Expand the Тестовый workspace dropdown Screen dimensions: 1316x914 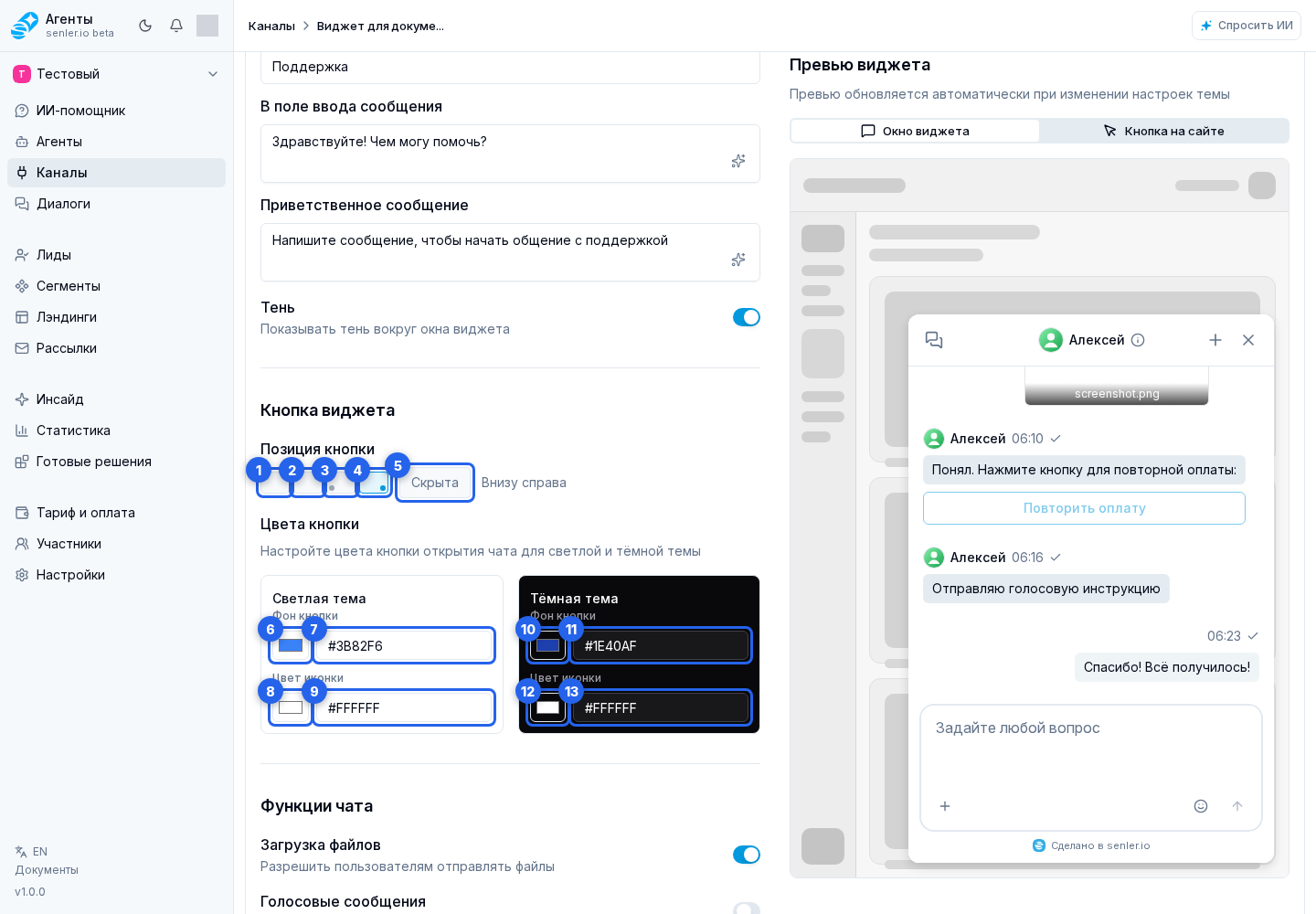116,74
